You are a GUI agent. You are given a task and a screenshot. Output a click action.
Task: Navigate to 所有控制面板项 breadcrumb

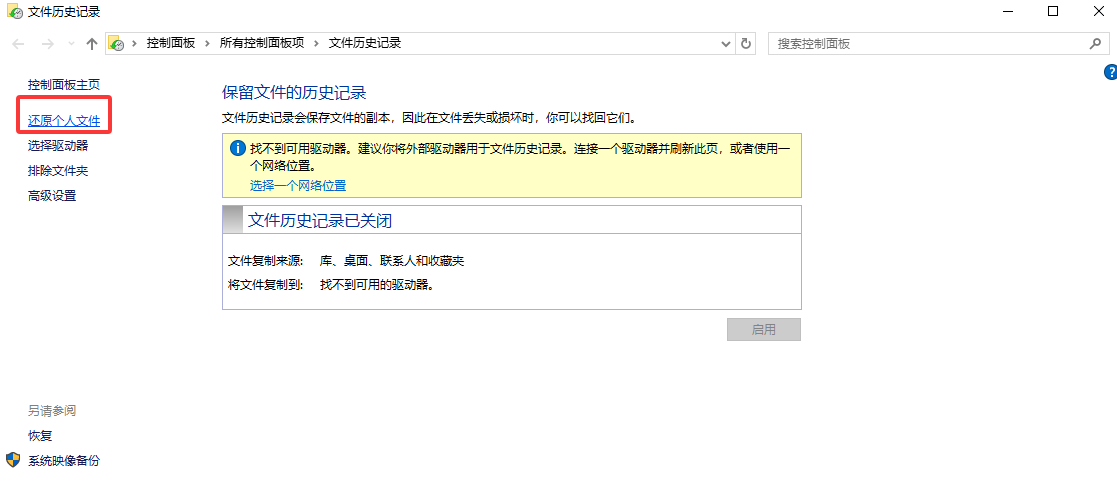click(x=261, y=44)
